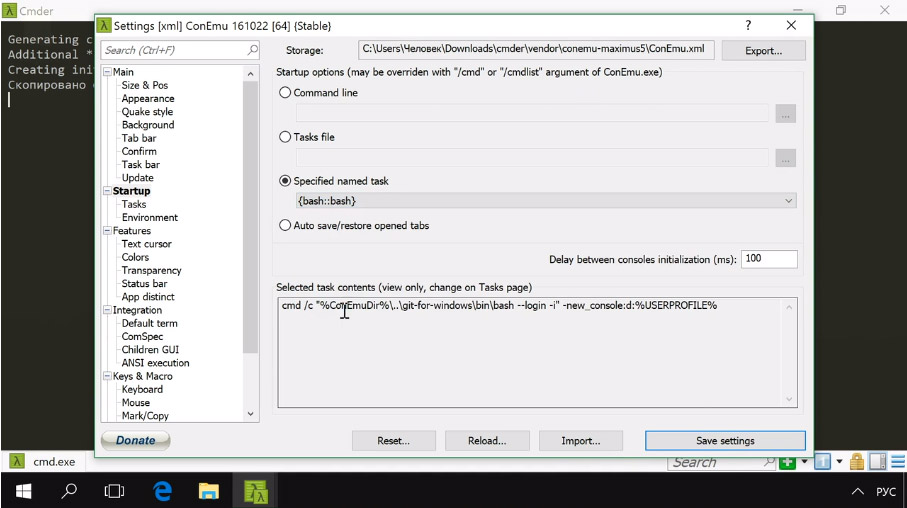The width and height of the screenshot is (907, 508).
Task: Click the active console number icon
Action: pos(822,462)
